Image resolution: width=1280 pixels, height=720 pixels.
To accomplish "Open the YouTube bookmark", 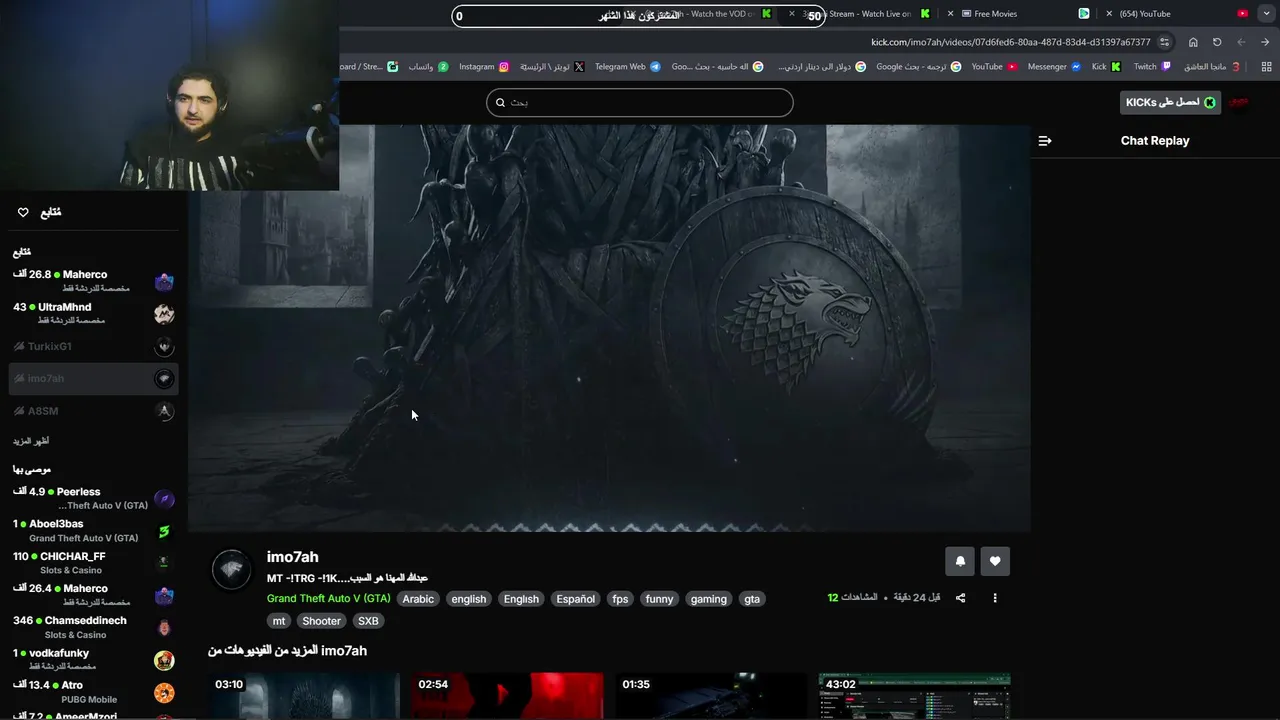I will 994,67.
